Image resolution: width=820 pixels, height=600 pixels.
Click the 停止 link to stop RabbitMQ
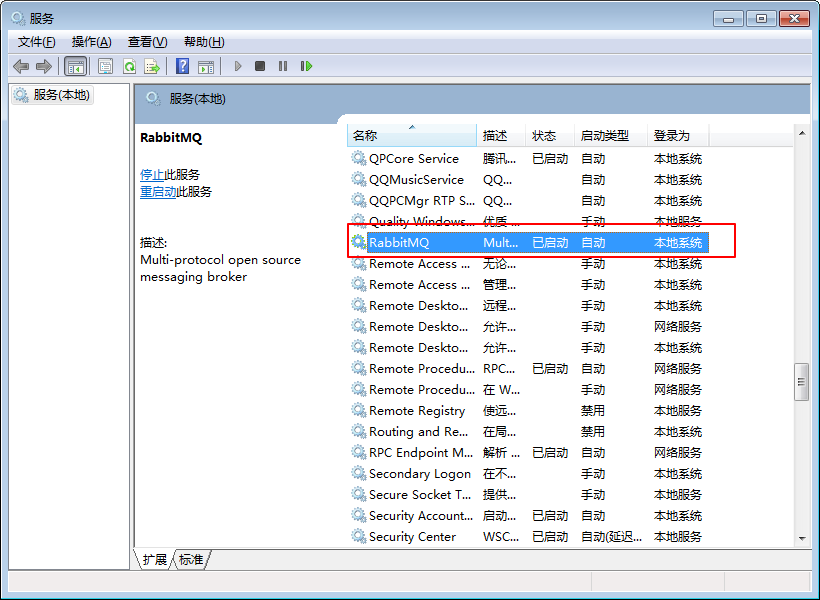click(x=152, y=174)
